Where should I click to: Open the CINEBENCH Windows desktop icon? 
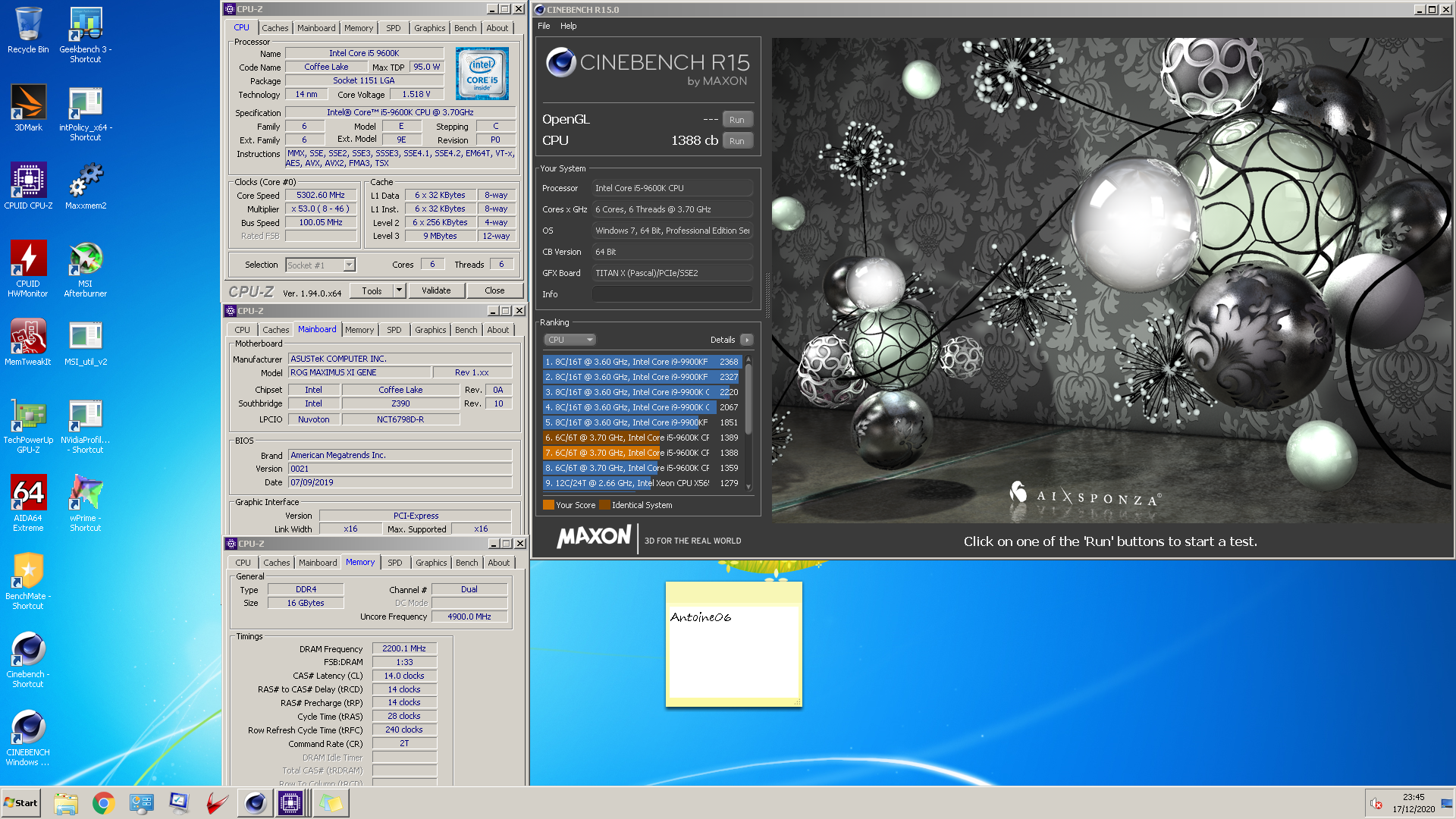coord(28,737)
